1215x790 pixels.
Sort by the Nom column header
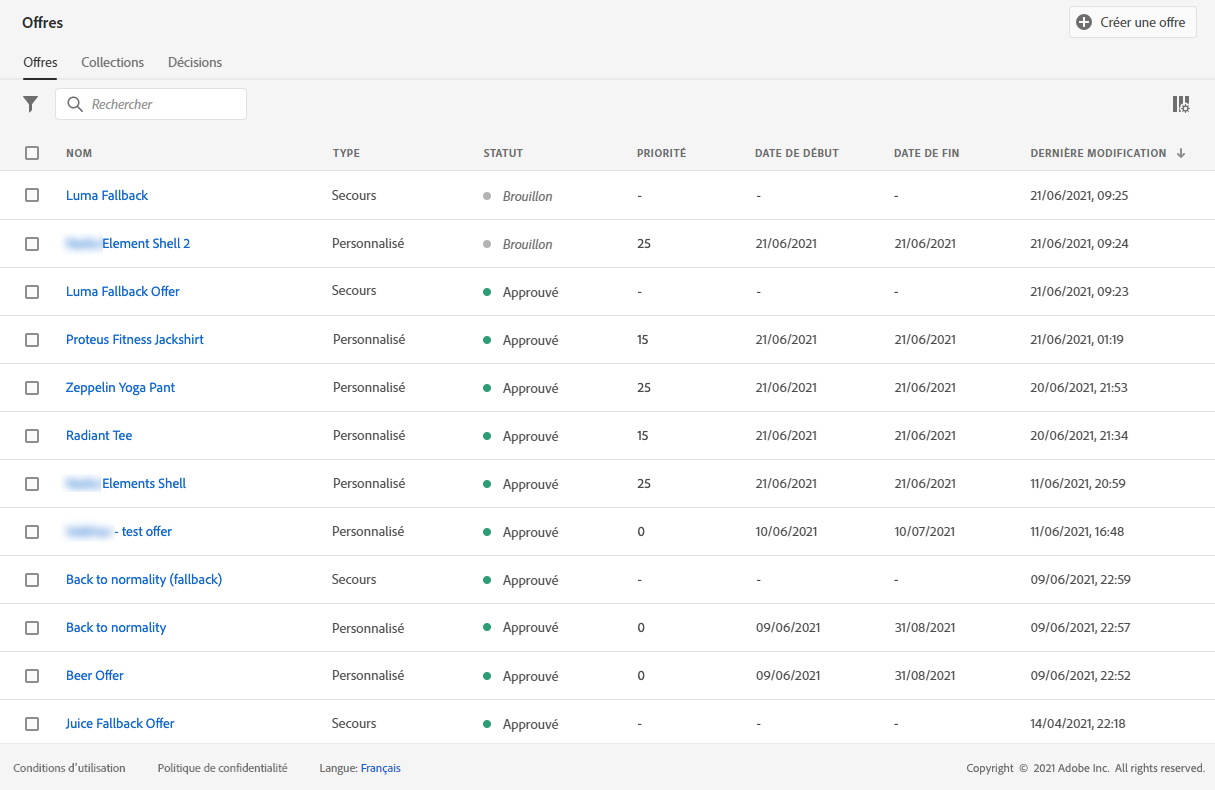tap(79, 153)
